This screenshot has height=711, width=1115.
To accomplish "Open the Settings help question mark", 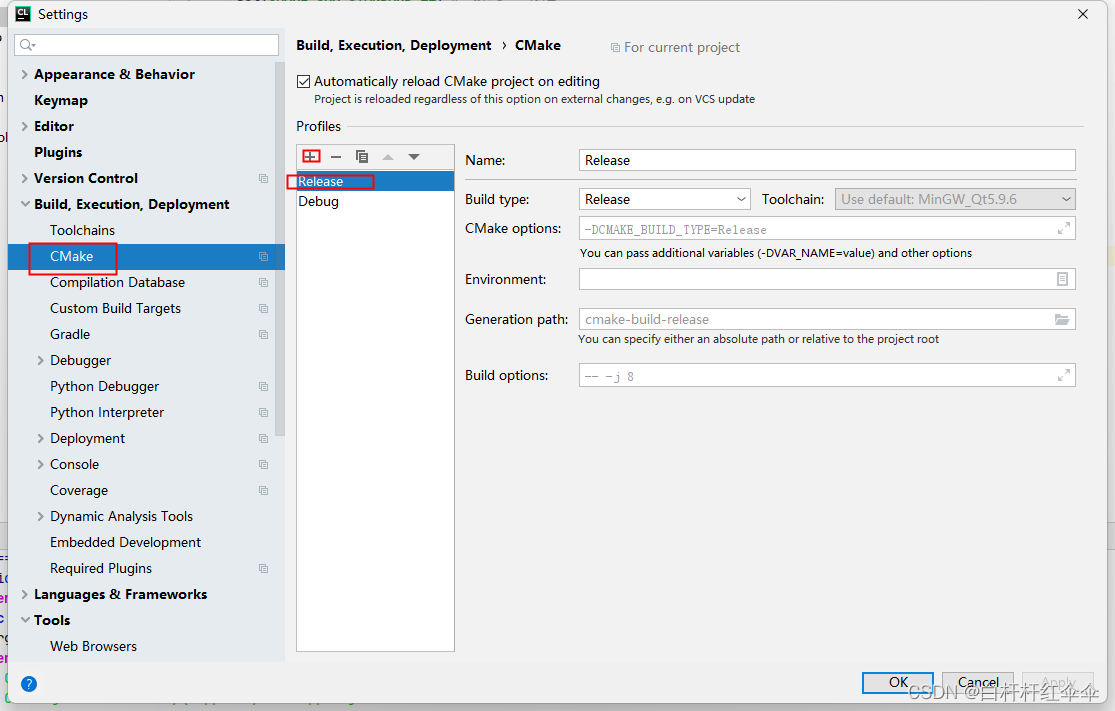I will coord(28,684).
